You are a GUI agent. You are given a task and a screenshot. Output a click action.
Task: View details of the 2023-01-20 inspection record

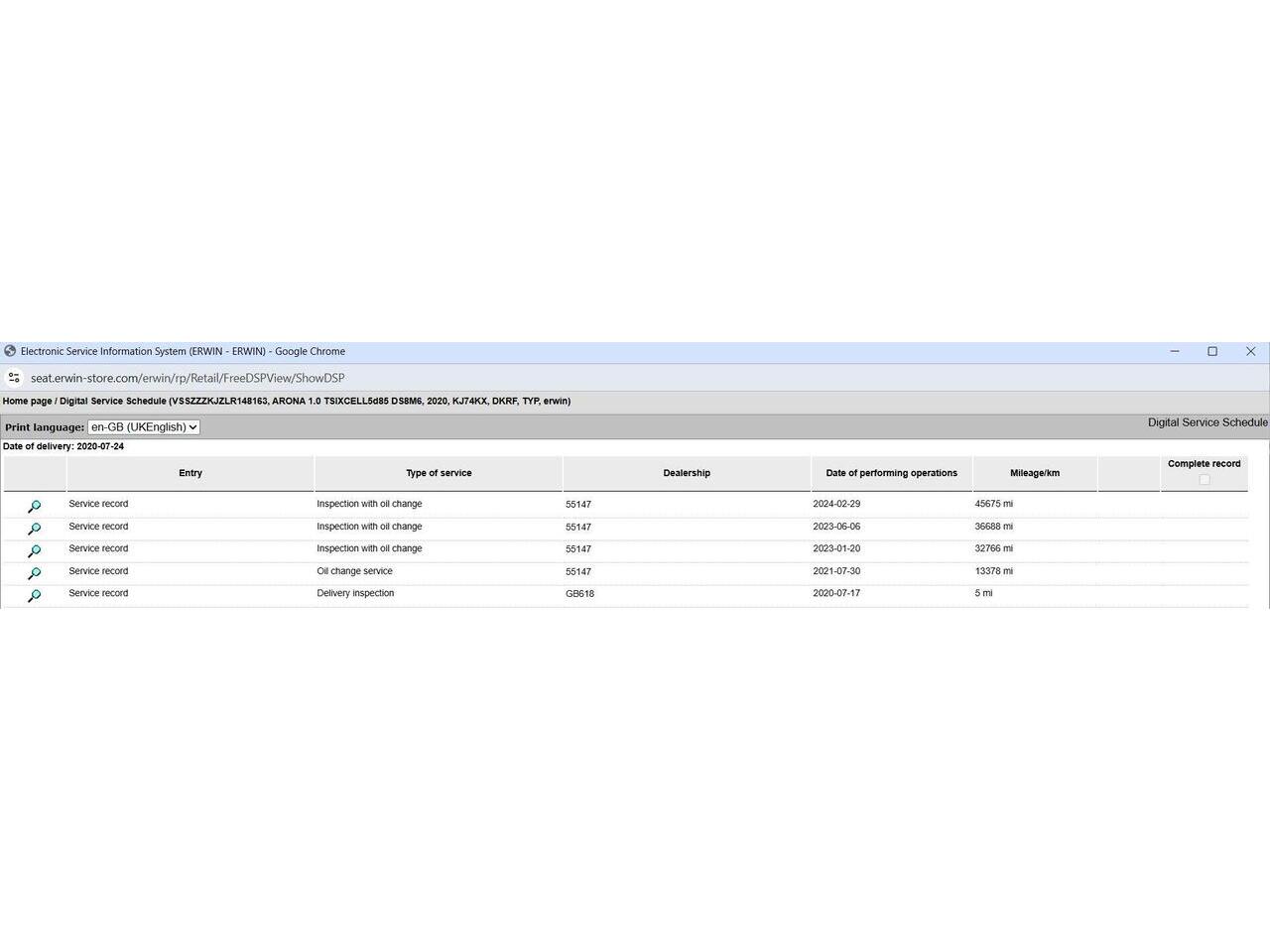pyautogui.click(x=34, y=551)
